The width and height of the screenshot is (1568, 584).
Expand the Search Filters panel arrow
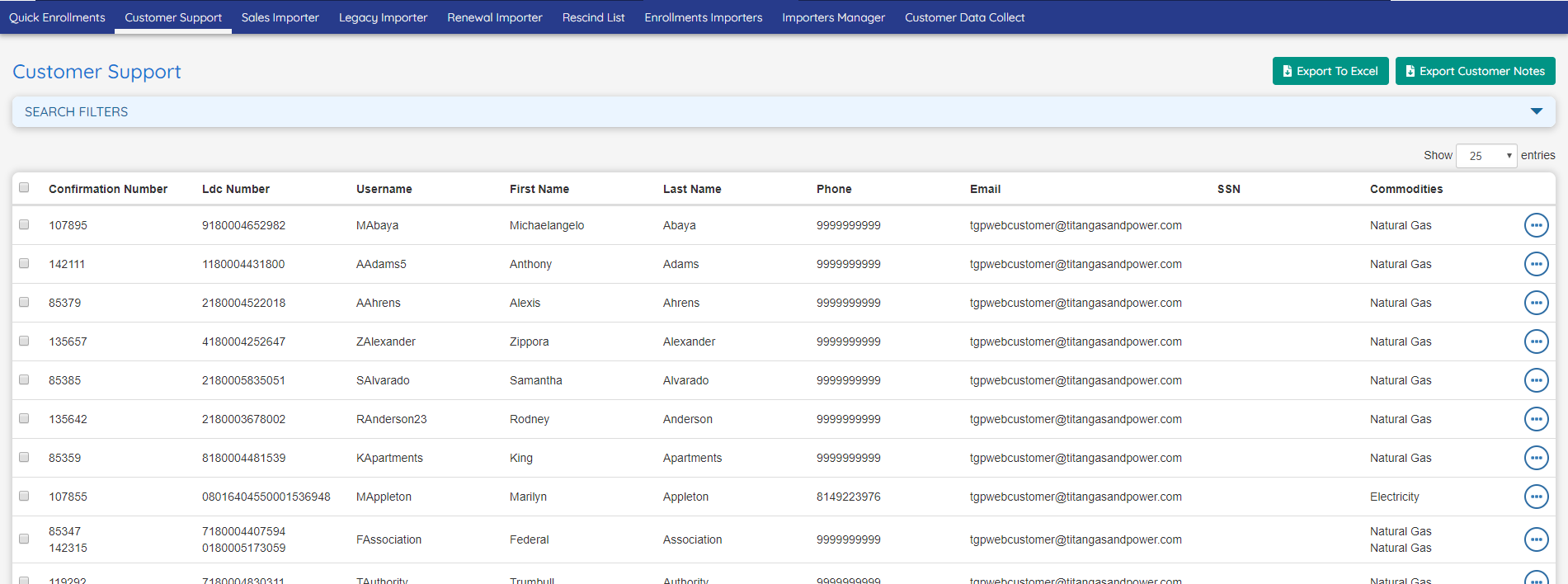pyautogui.click(x=1536, y=111)
